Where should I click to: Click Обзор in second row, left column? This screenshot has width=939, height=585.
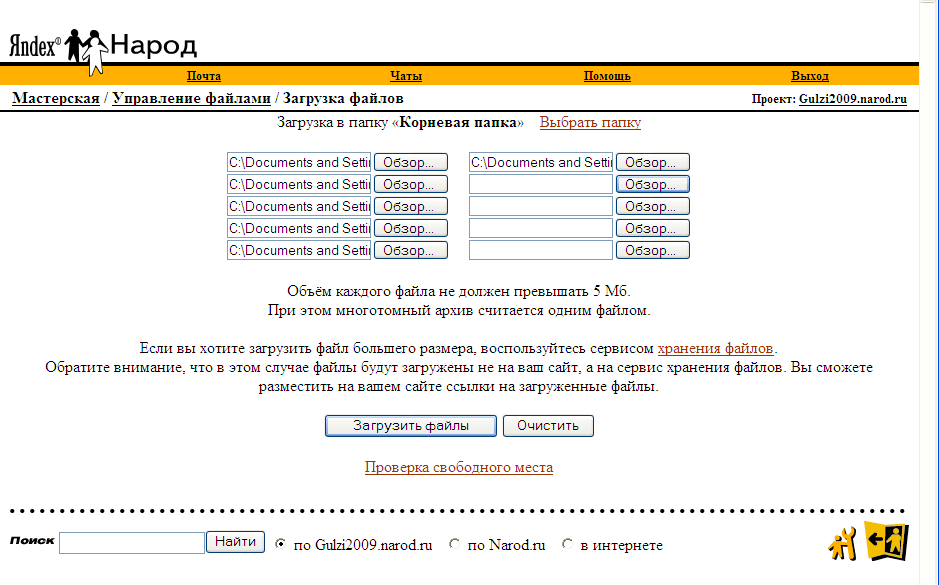411,184
